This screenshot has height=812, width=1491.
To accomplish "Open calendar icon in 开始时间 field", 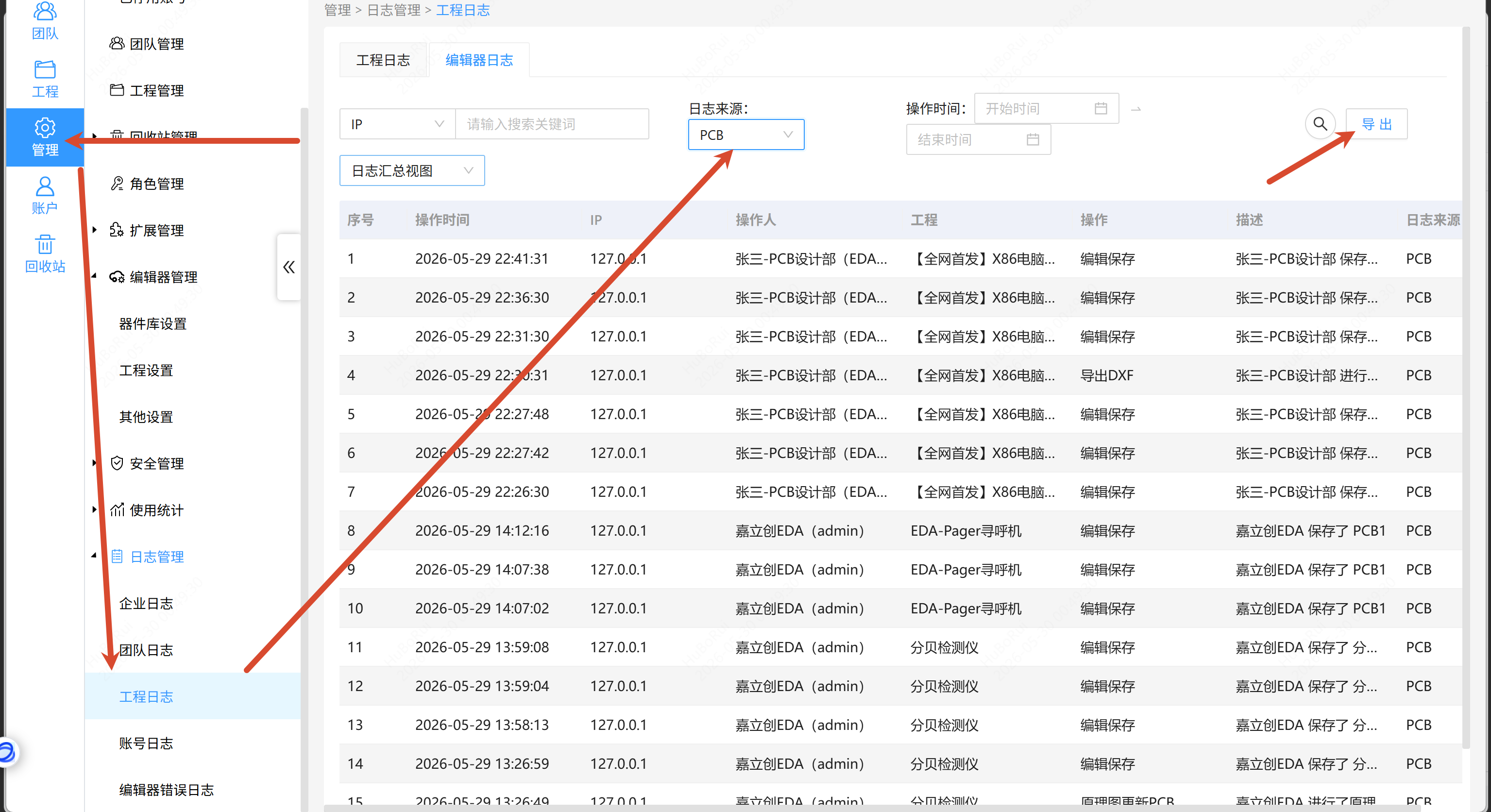I will pos(1101,108).
